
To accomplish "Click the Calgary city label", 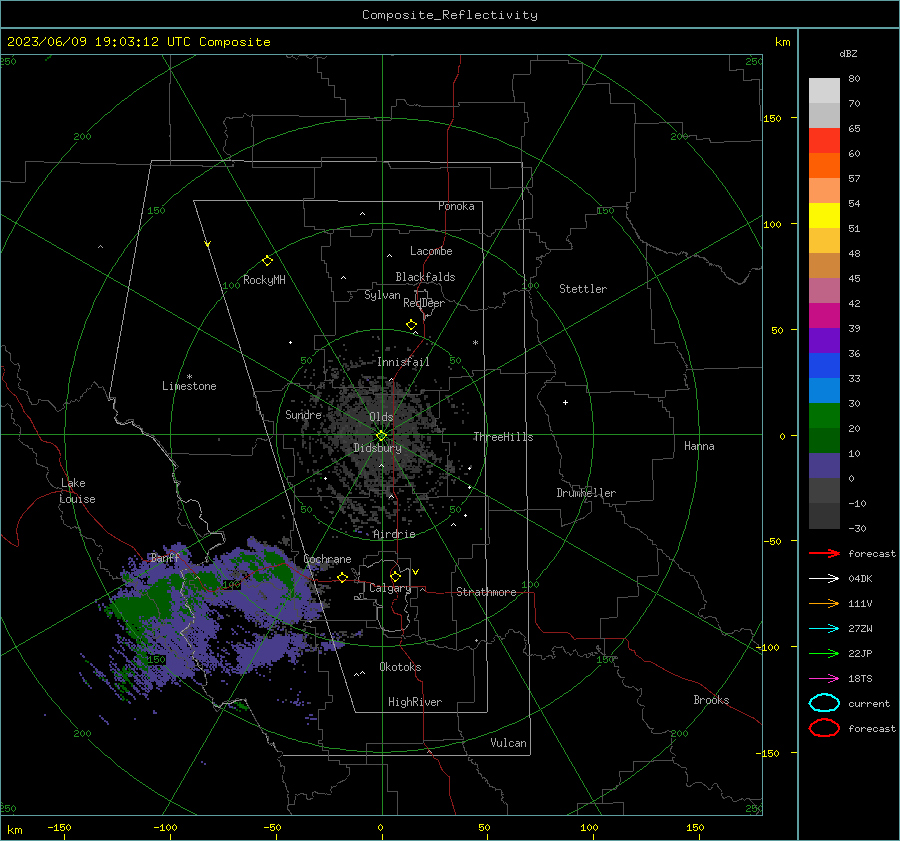I will (390, 588).
